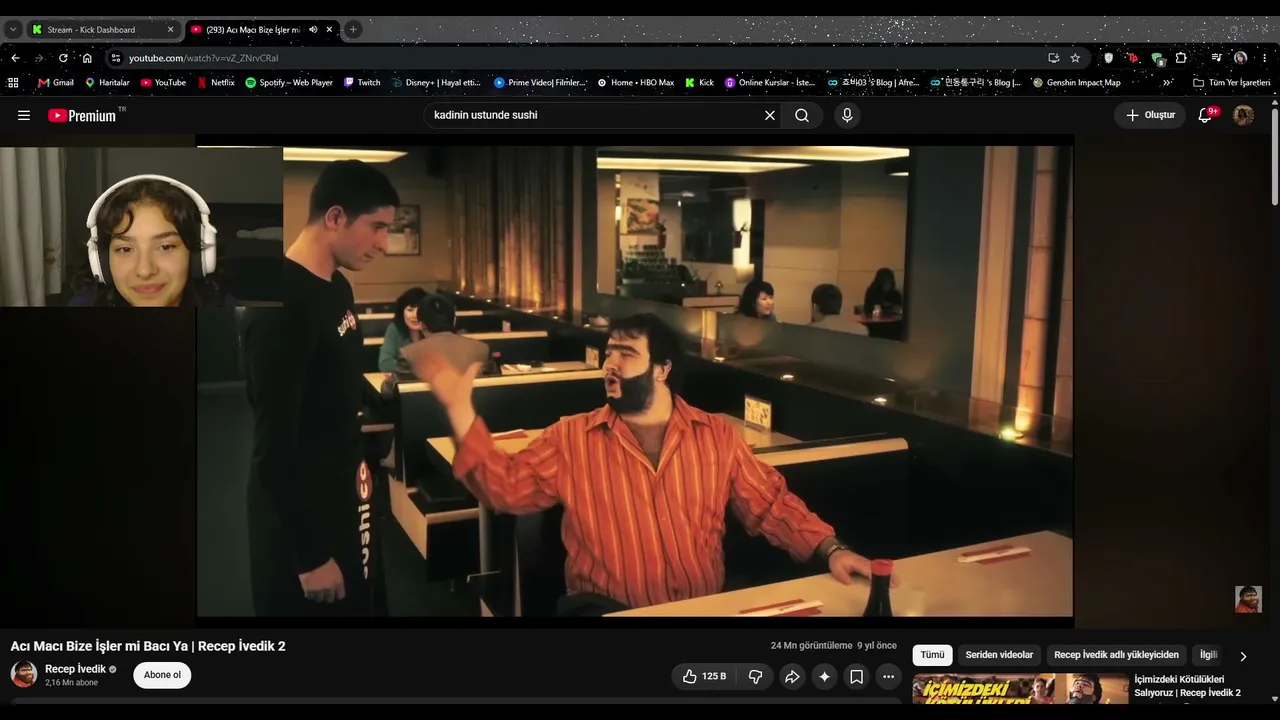Image resolution: width=1280 pixels, height=720 pixels.
Task: Open Spotify – Web Player bookmark
Action: click(x=289, y=83)
